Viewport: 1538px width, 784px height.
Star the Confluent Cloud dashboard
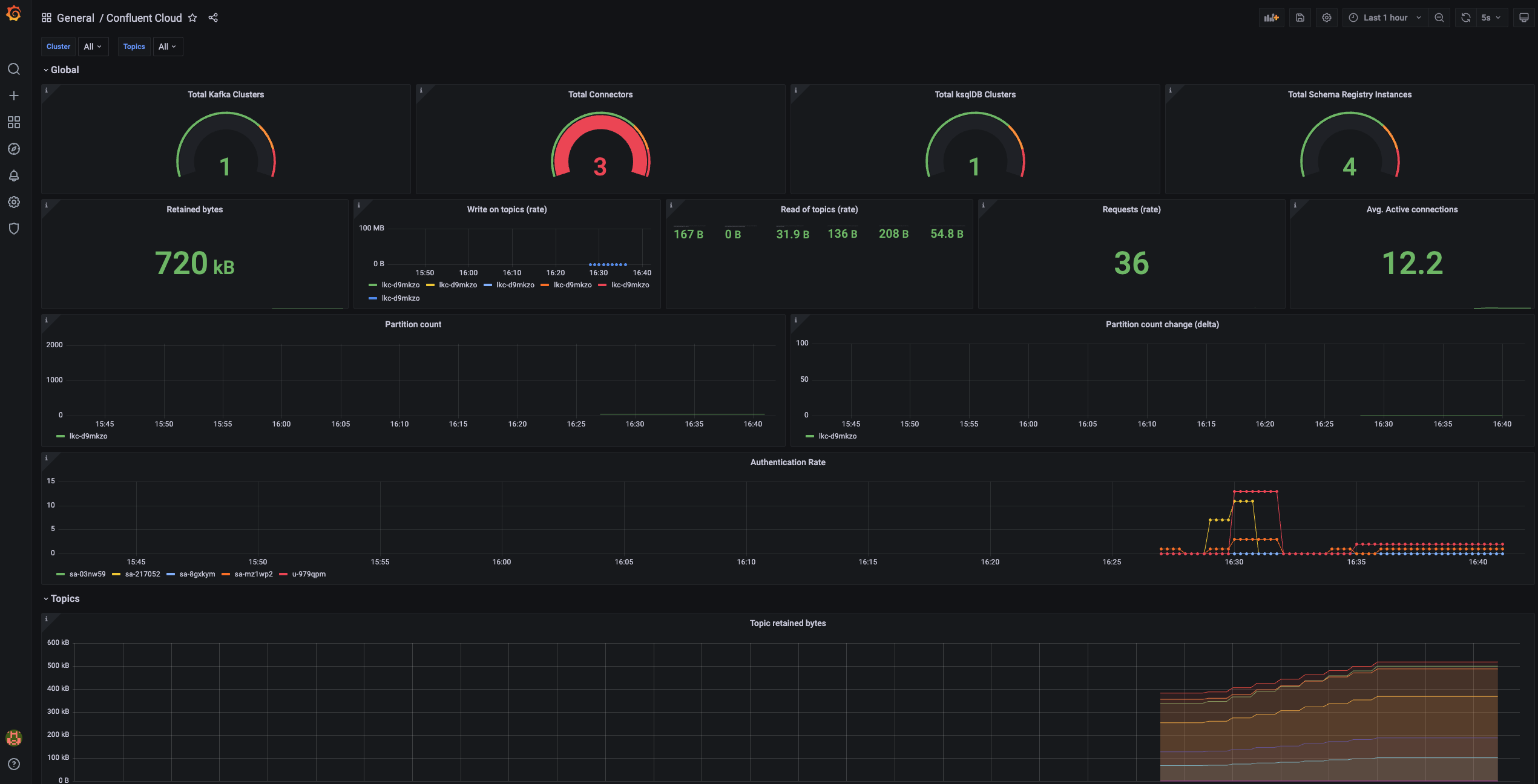192,18
